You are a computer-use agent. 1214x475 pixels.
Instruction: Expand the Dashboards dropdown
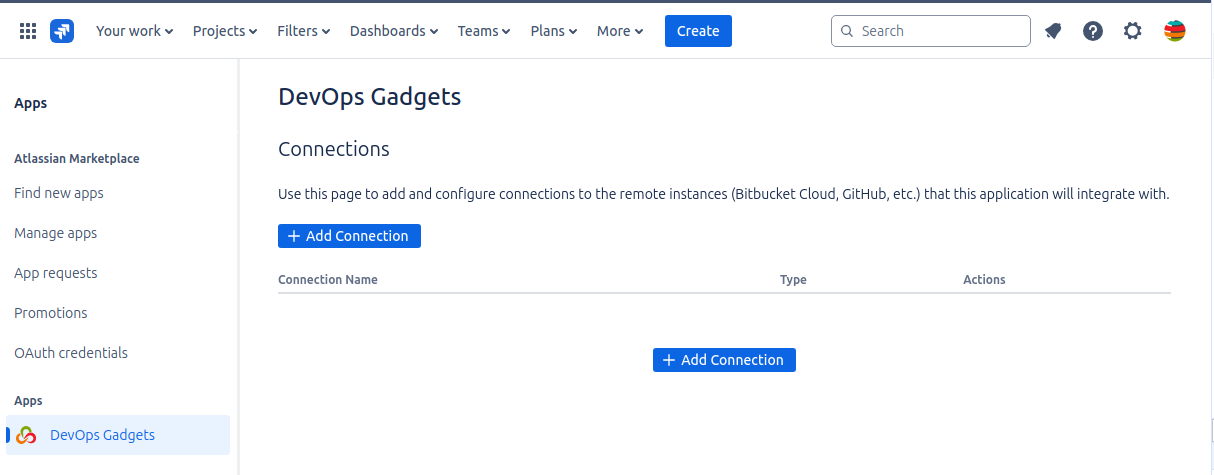394,31
